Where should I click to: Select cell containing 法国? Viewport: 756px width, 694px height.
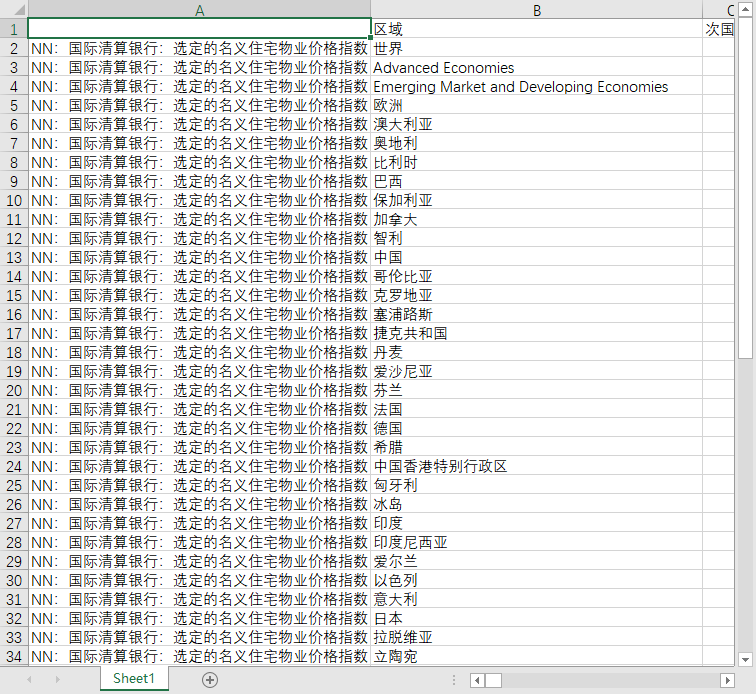pyautogui.click(x=537, y=409)
